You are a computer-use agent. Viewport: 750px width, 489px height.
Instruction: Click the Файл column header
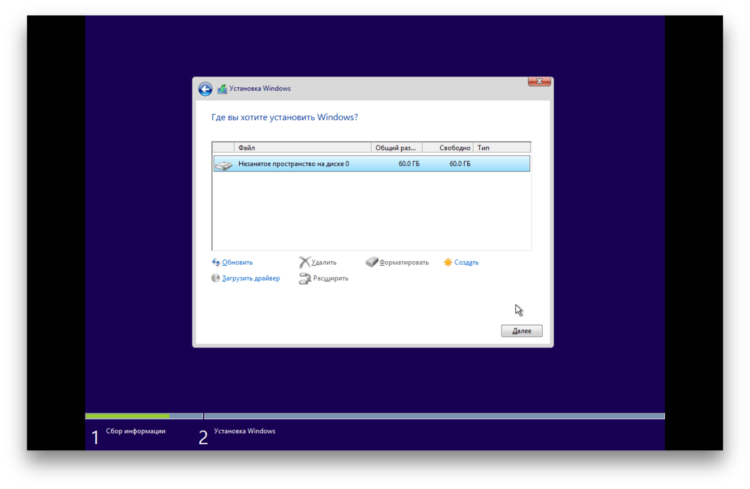[x=303, y=148]
